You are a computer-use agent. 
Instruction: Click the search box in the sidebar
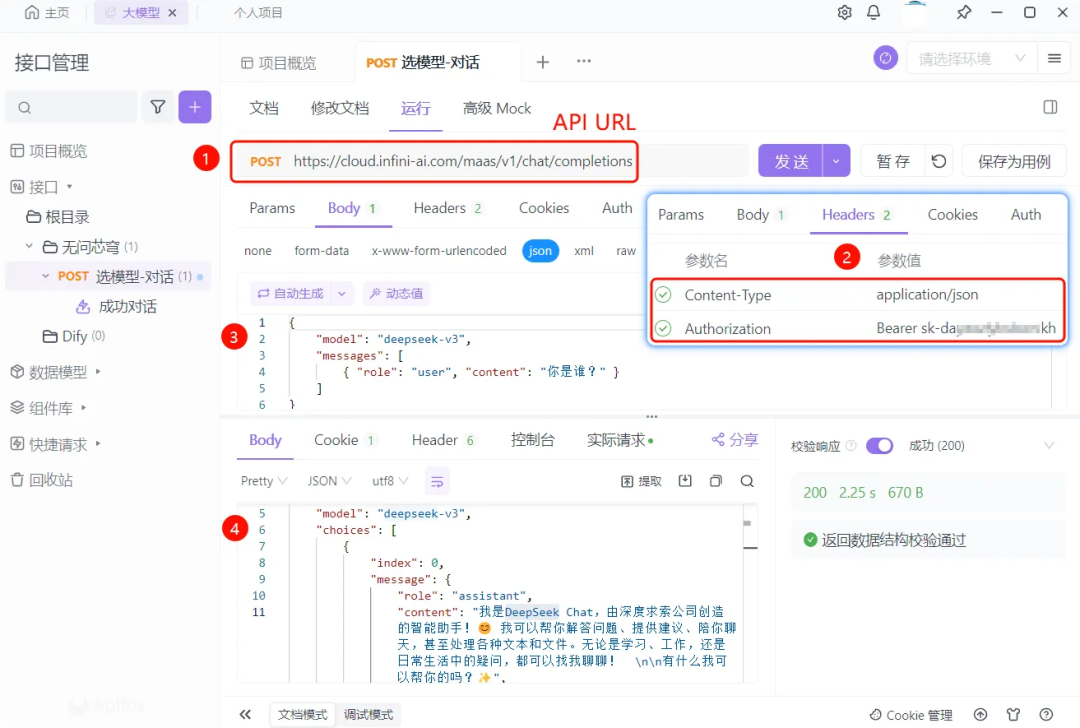click(x=72, y=107)
